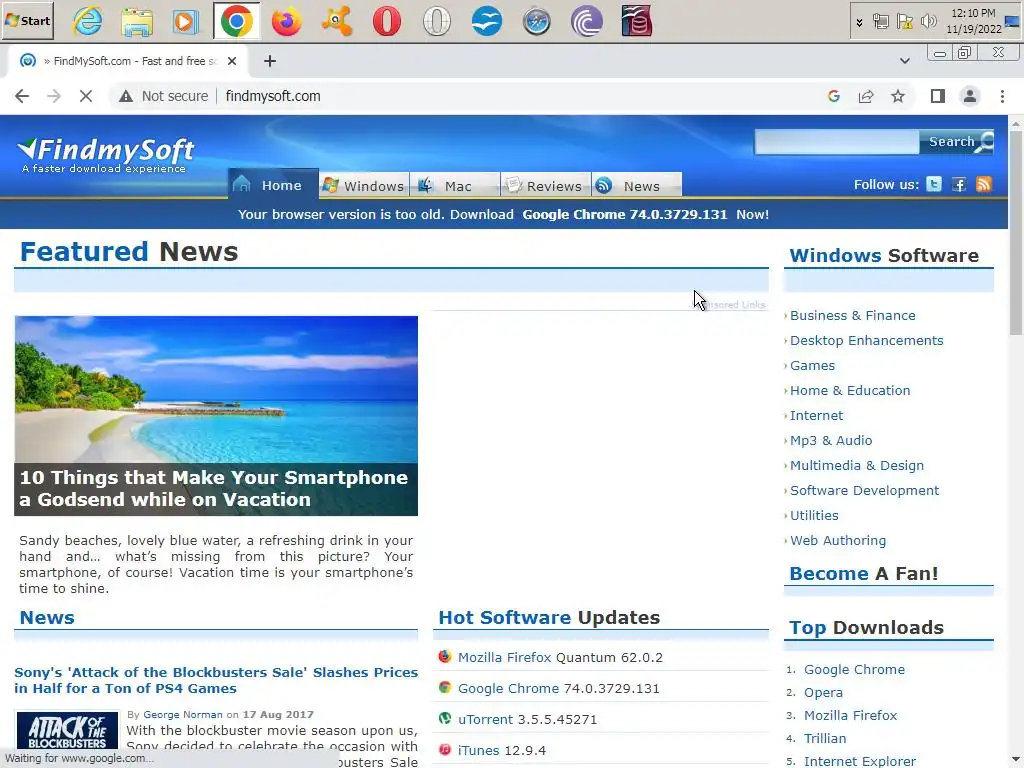This screenshot has width=1024, height=768.
Task: Open Opera in Top Downloads
Action: [x=823, y=692]
